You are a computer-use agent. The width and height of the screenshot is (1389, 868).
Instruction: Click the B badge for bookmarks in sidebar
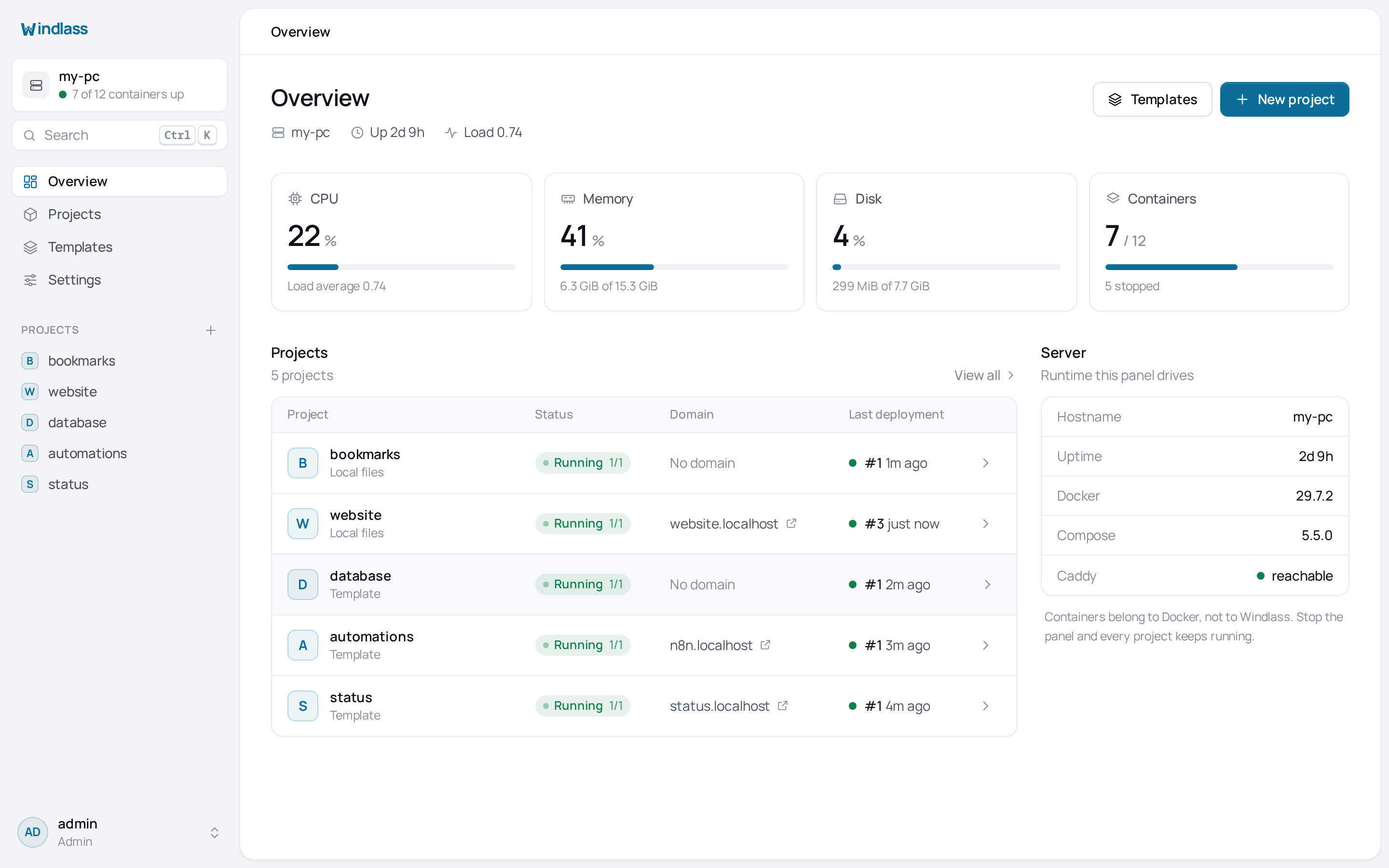pyautogui.click(x=30, y=361)
